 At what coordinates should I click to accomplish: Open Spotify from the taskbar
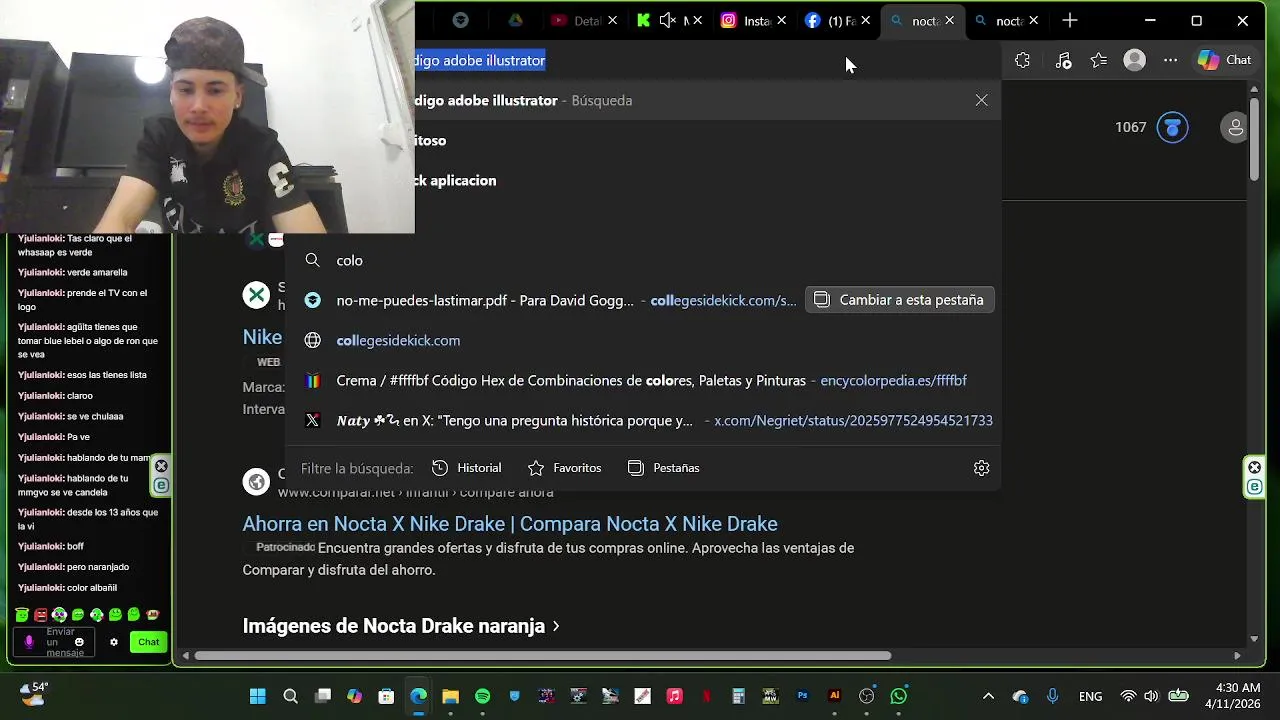482,696
